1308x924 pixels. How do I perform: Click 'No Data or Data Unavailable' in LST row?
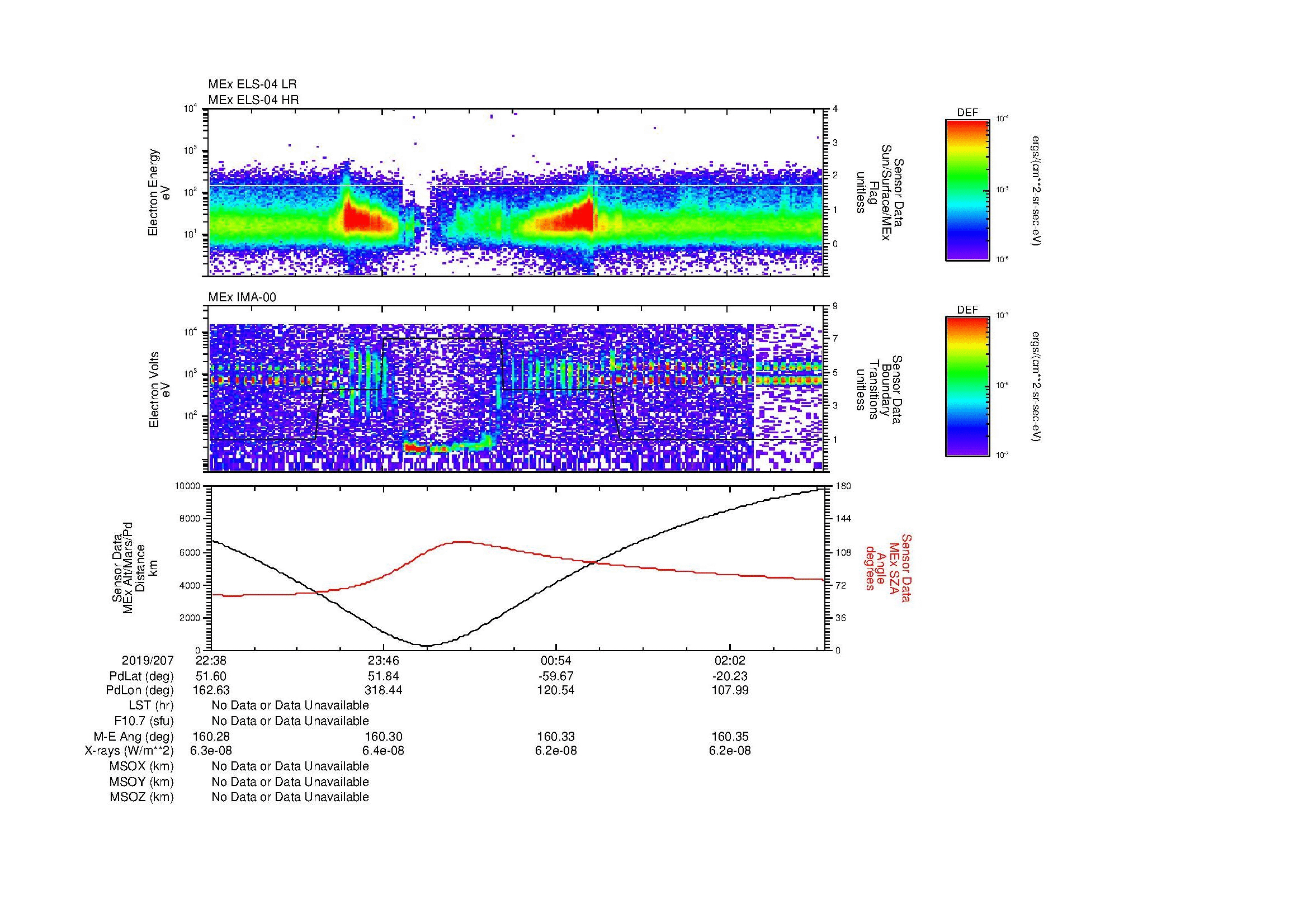[290, 706]
